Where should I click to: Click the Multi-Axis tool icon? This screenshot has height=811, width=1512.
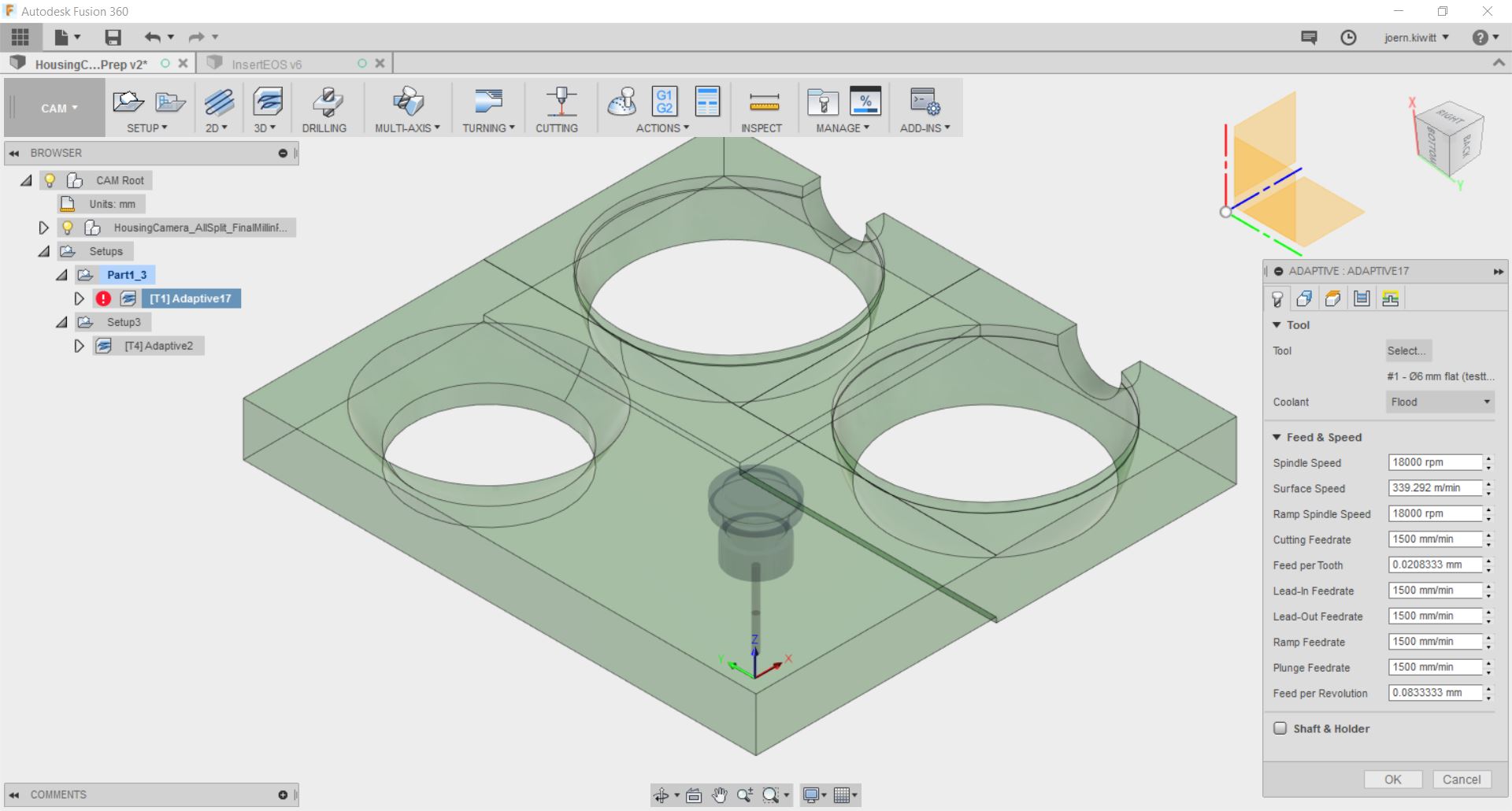(x=408, y=102)
